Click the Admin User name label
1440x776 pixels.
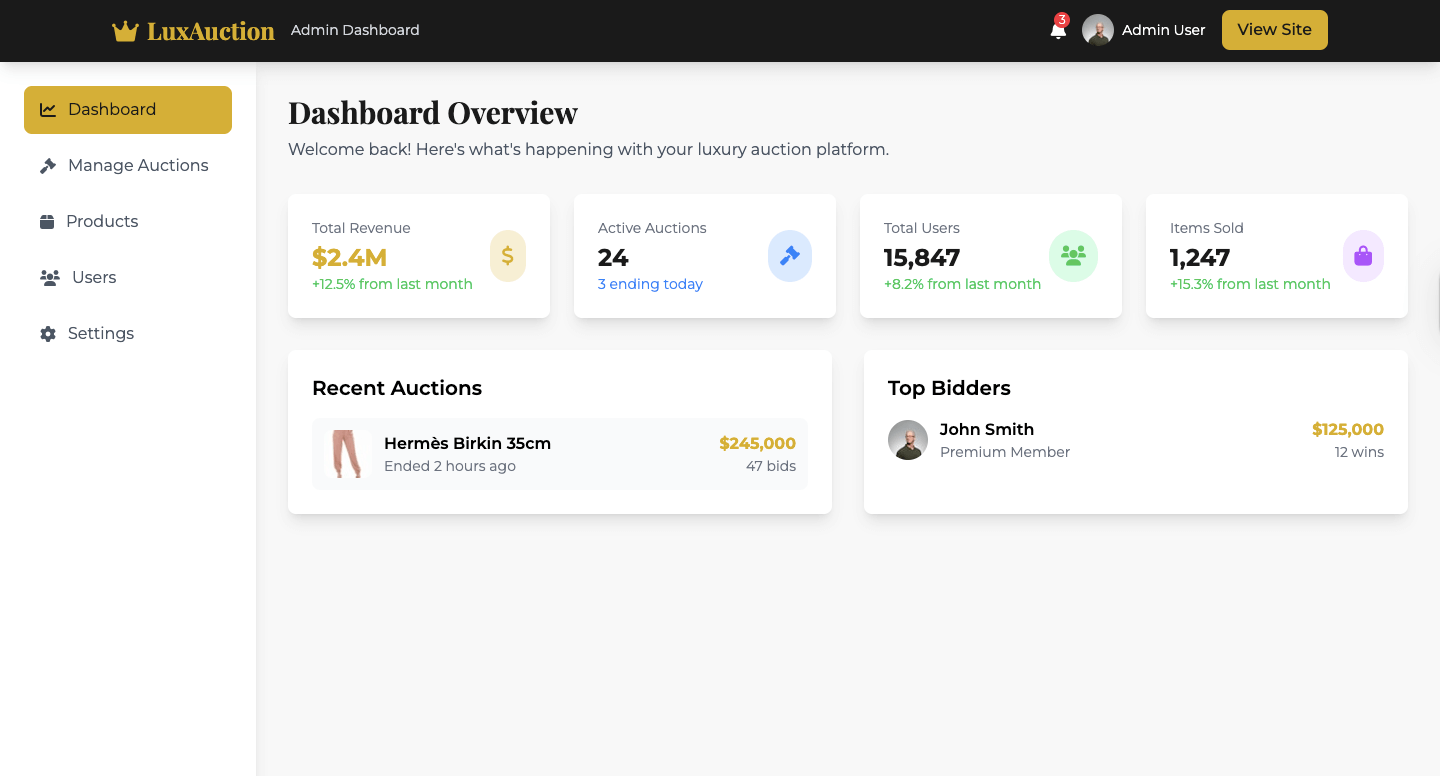click(1163, 30)
